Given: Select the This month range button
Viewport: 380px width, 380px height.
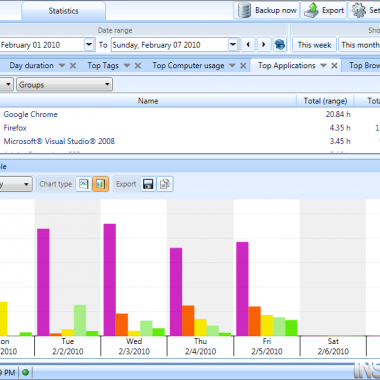Looking at the screenshot, I should pos(359,45).
